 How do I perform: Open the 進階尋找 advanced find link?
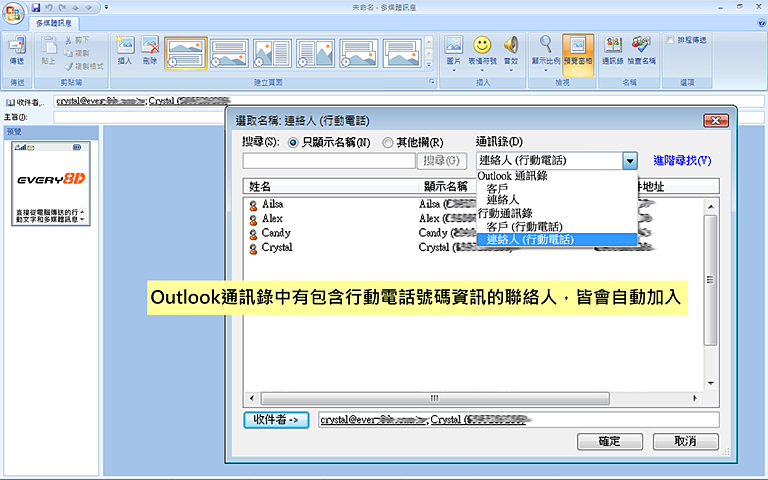(681, 160)
